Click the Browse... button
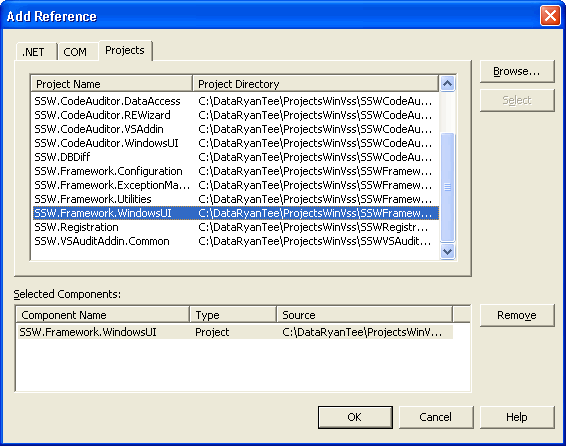Viewport: 566px width, 446px height. pos(517,71)
